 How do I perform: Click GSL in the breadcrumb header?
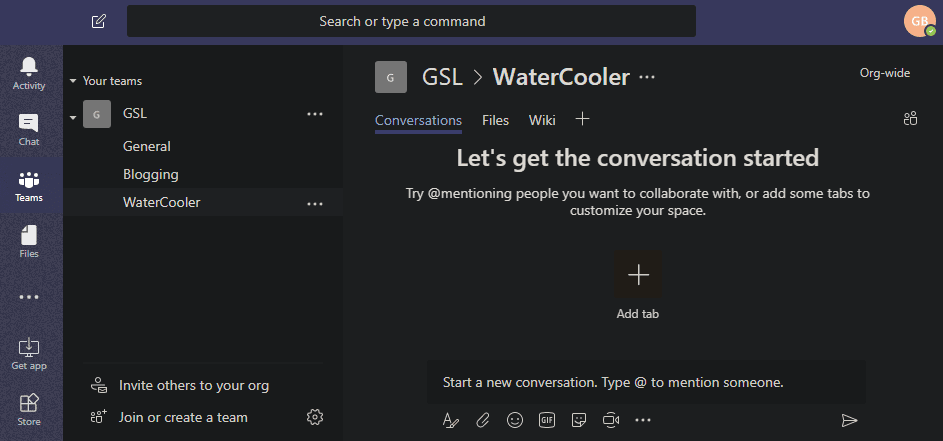(442, 77)
